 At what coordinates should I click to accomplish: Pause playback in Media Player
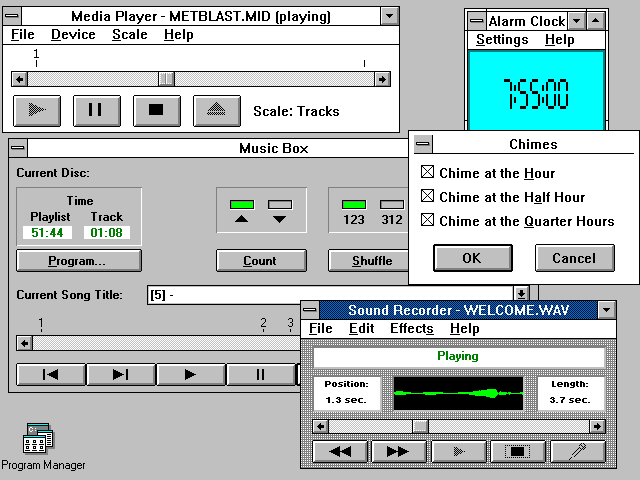(x=95, y=110)
